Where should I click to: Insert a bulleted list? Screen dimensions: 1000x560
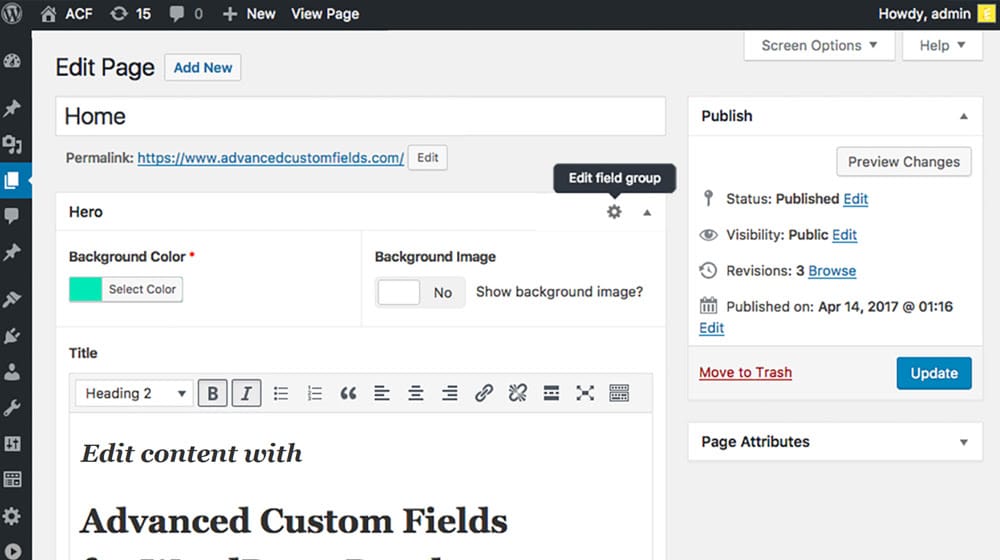pos(281,393)
